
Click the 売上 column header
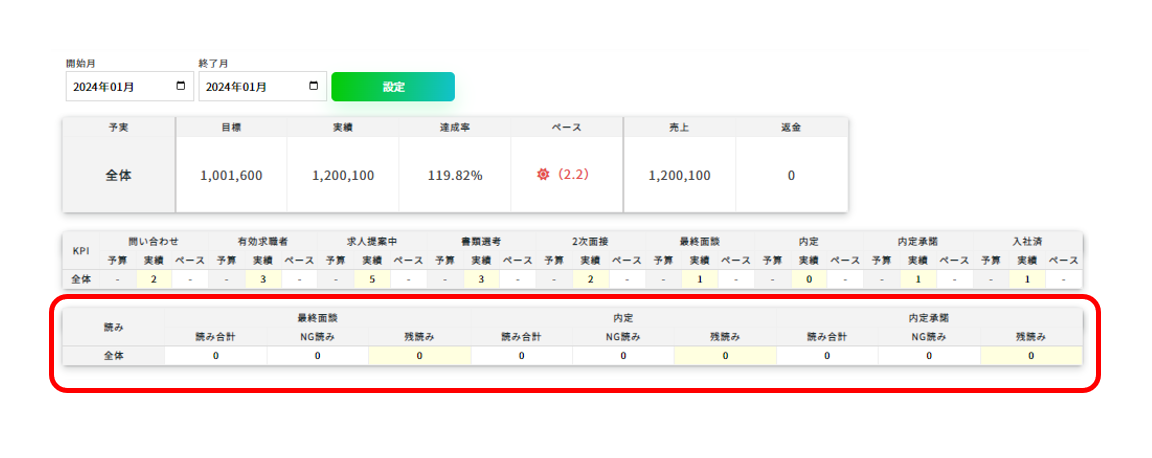click(680, 127)
